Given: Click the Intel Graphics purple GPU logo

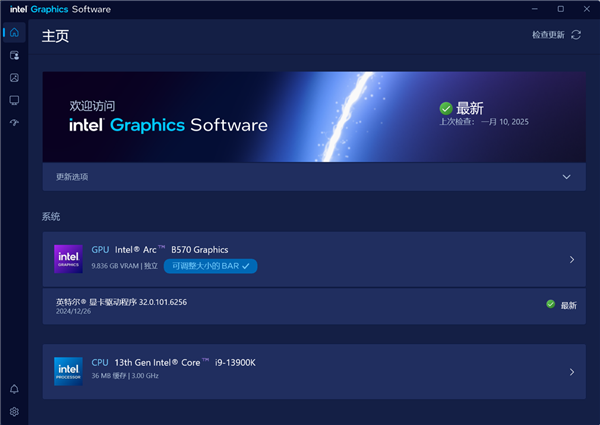Looking at the screenshot, I should 68,259.
